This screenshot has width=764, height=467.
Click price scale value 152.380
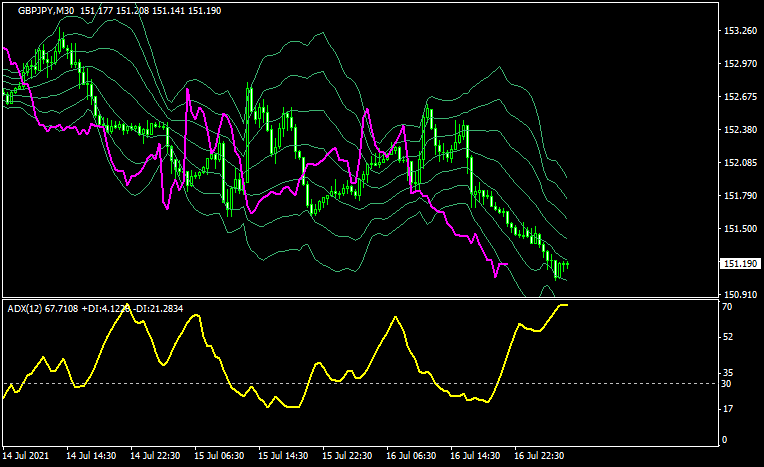pyautogui.click(x=741, y=130)
